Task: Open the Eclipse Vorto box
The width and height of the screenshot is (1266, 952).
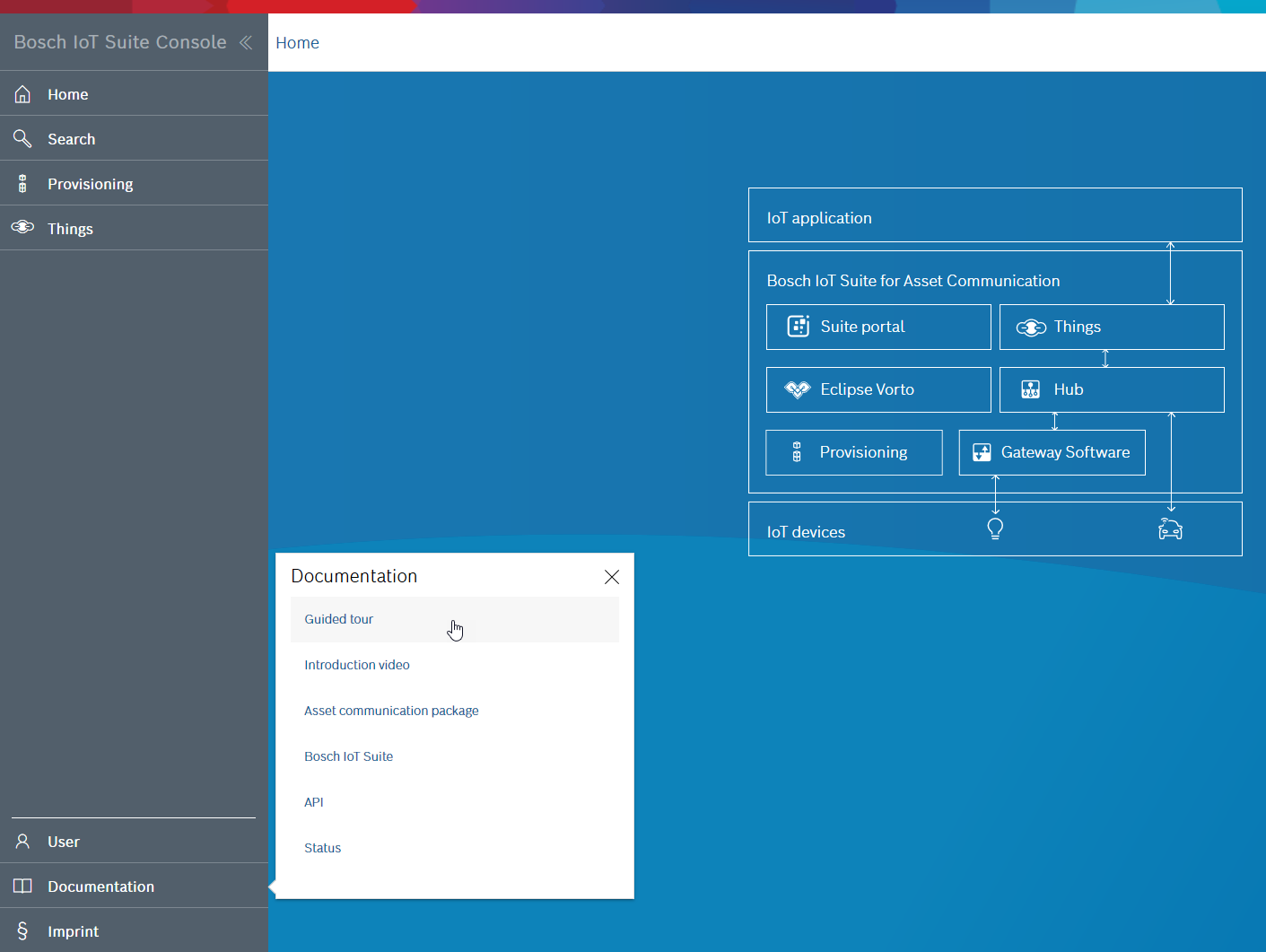Action: tap(878, 389)
